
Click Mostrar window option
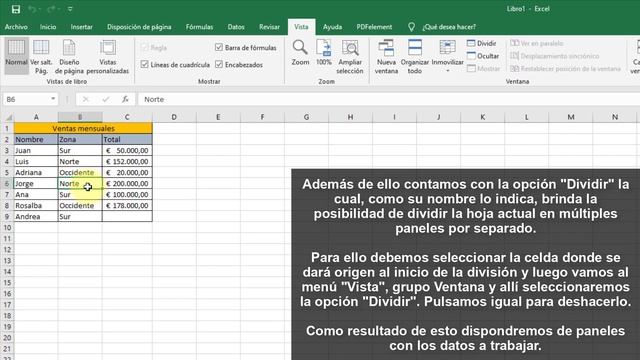484,69
